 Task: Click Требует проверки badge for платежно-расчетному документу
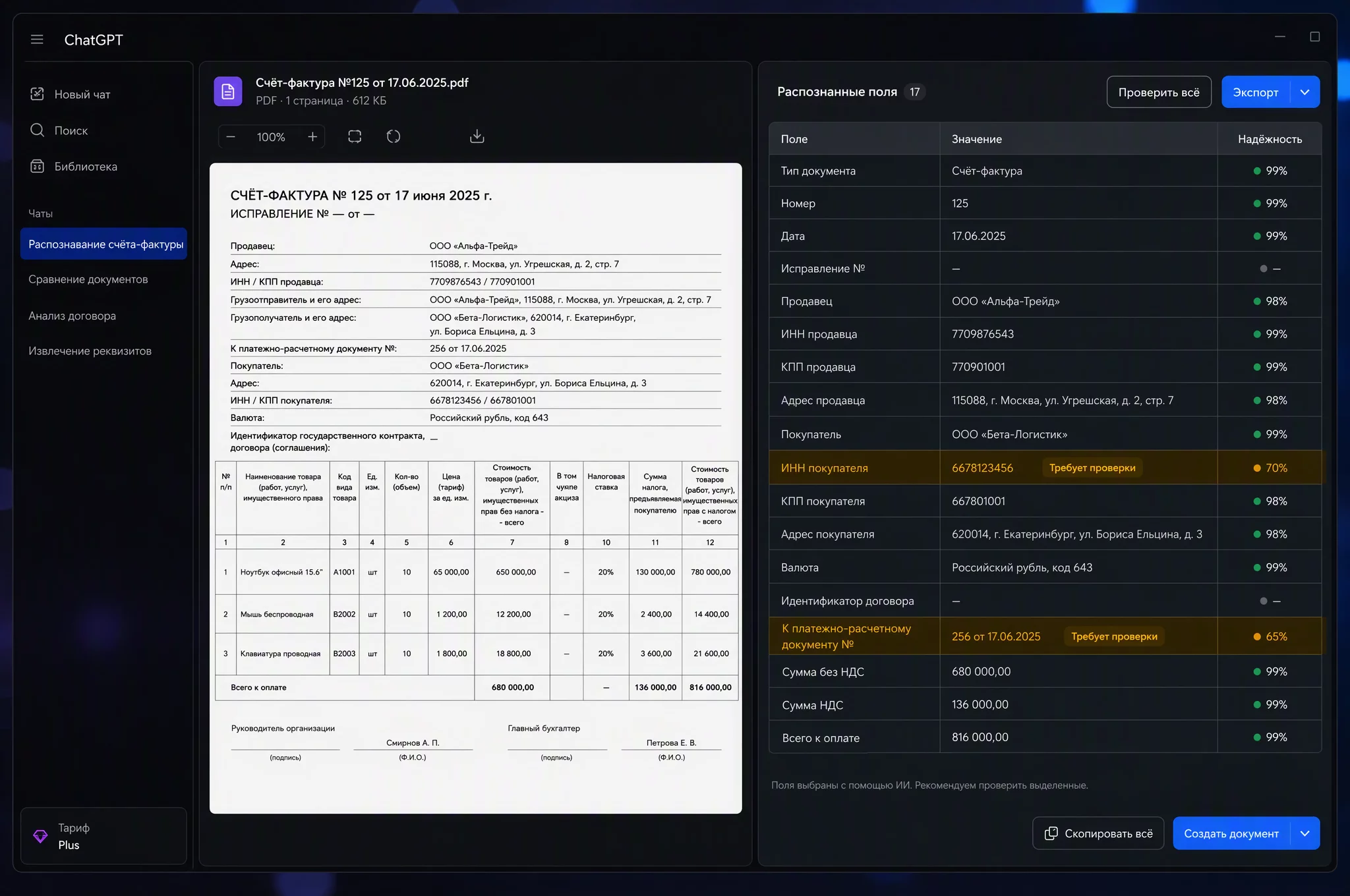pyautogui.click(x=1114, y=636)
